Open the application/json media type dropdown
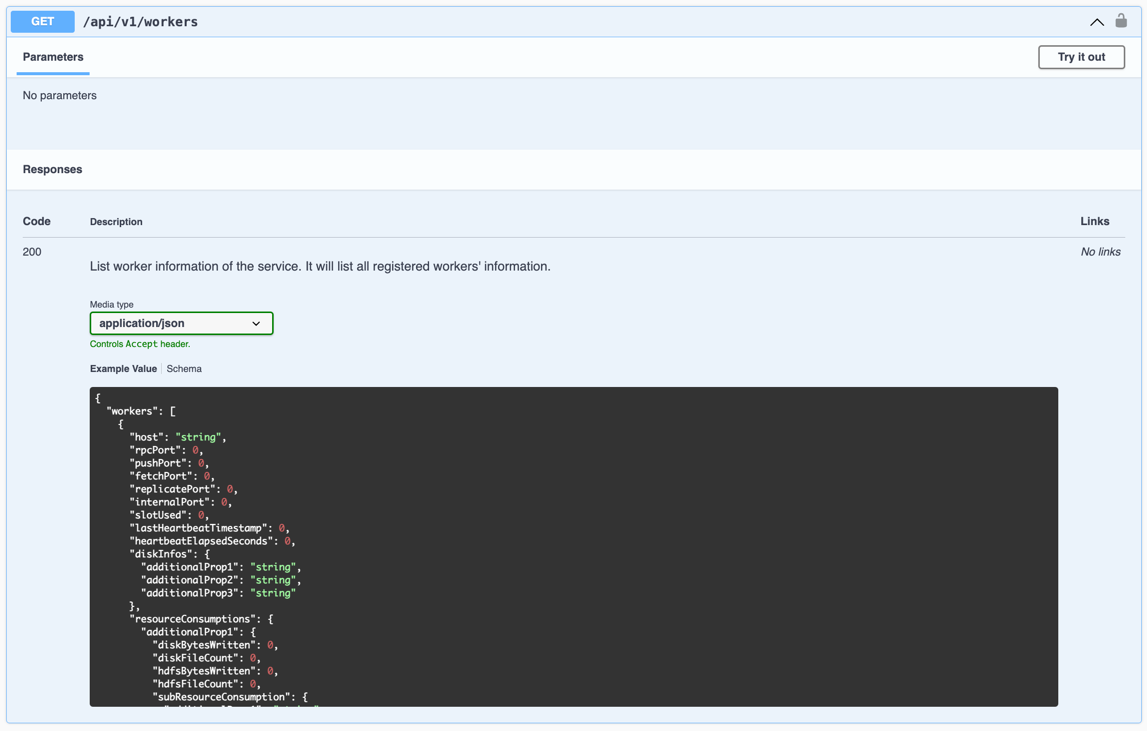Screen dimensions: 1147x731 click(x=181, y=323)
